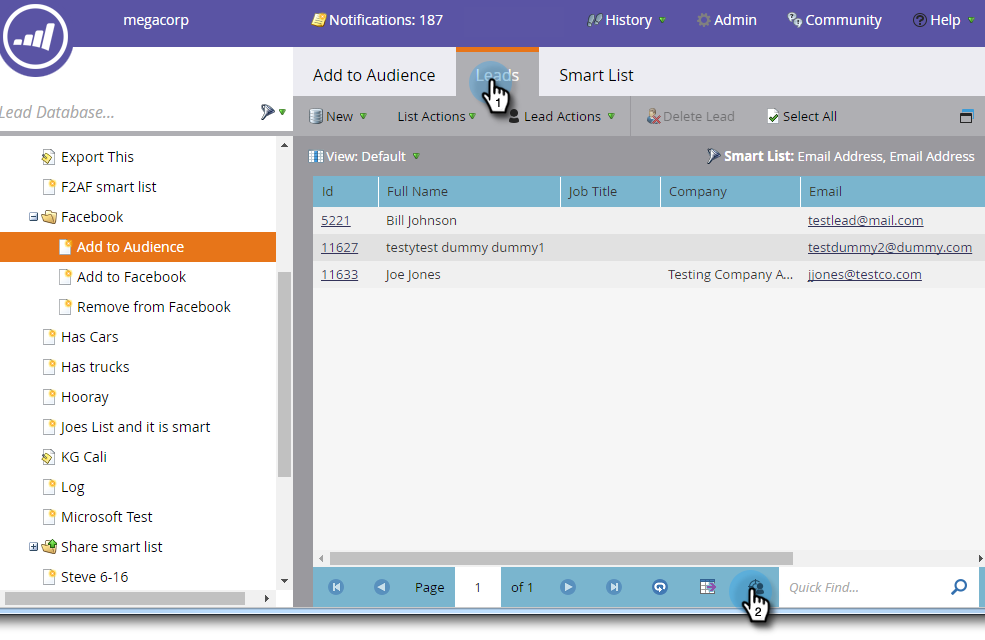Viewport: 985px width, 640px height.
Task: Click jjones@testco.com email link
Action: tap(864, 275)
